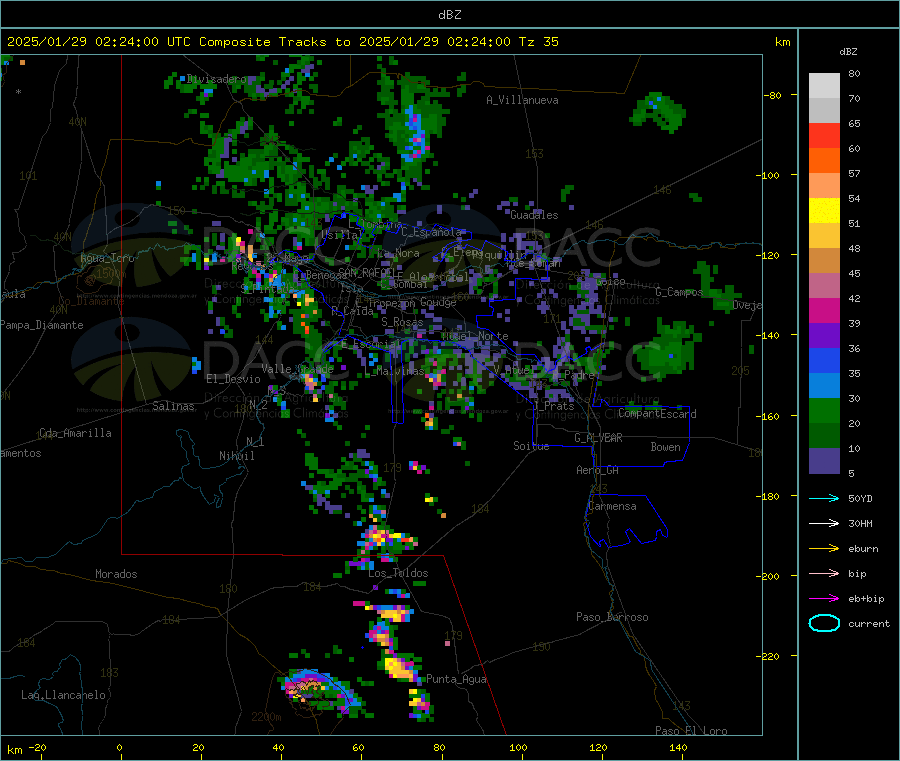Click the 'El_Desvio' place label
Viewport: 900px width, 761px height.
[233, 379]
